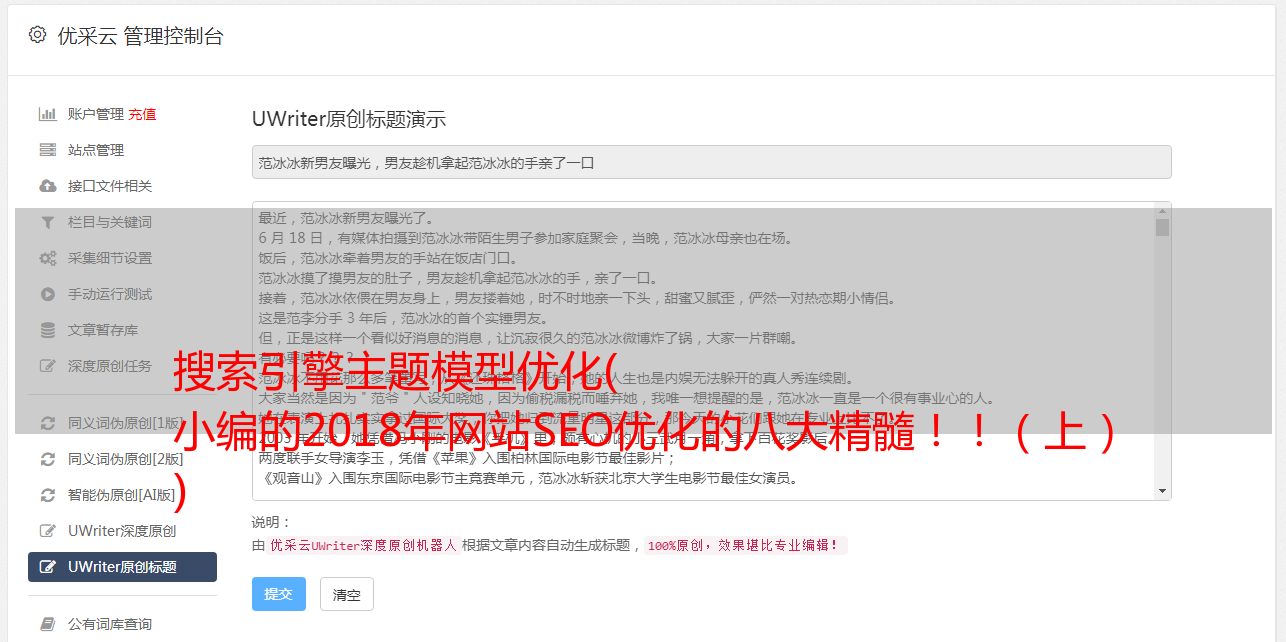
Task: Open 账户管理 bar chart icon
Action: pos(47,114)
